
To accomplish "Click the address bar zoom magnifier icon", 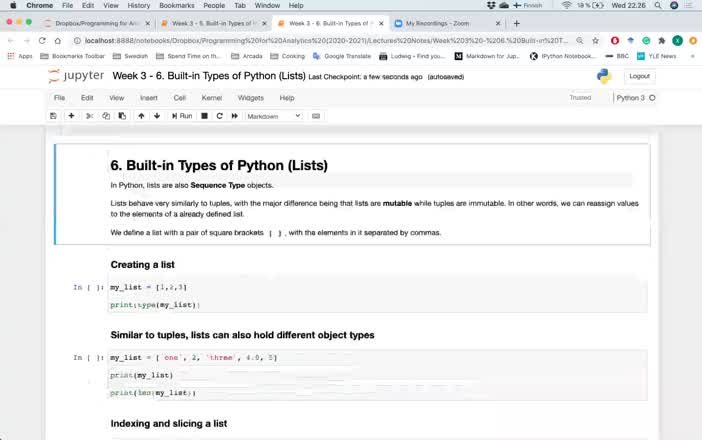I will (580, 41).
